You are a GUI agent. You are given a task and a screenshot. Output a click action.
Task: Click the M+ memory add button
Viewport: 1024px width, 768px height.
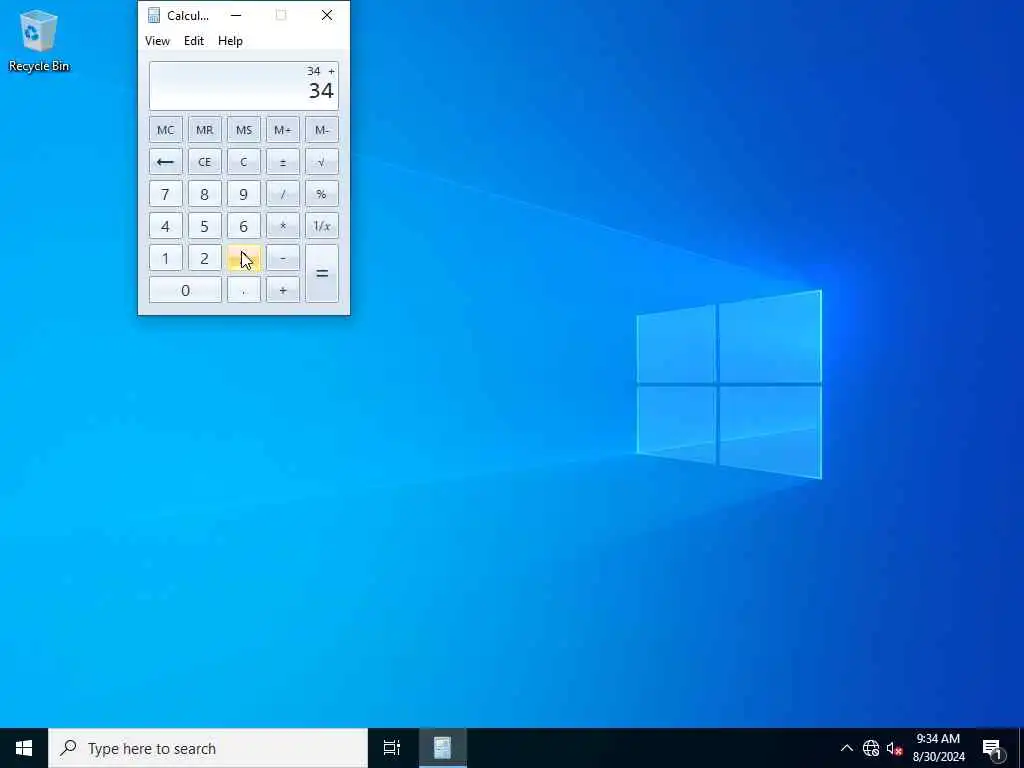coord(283,130)
